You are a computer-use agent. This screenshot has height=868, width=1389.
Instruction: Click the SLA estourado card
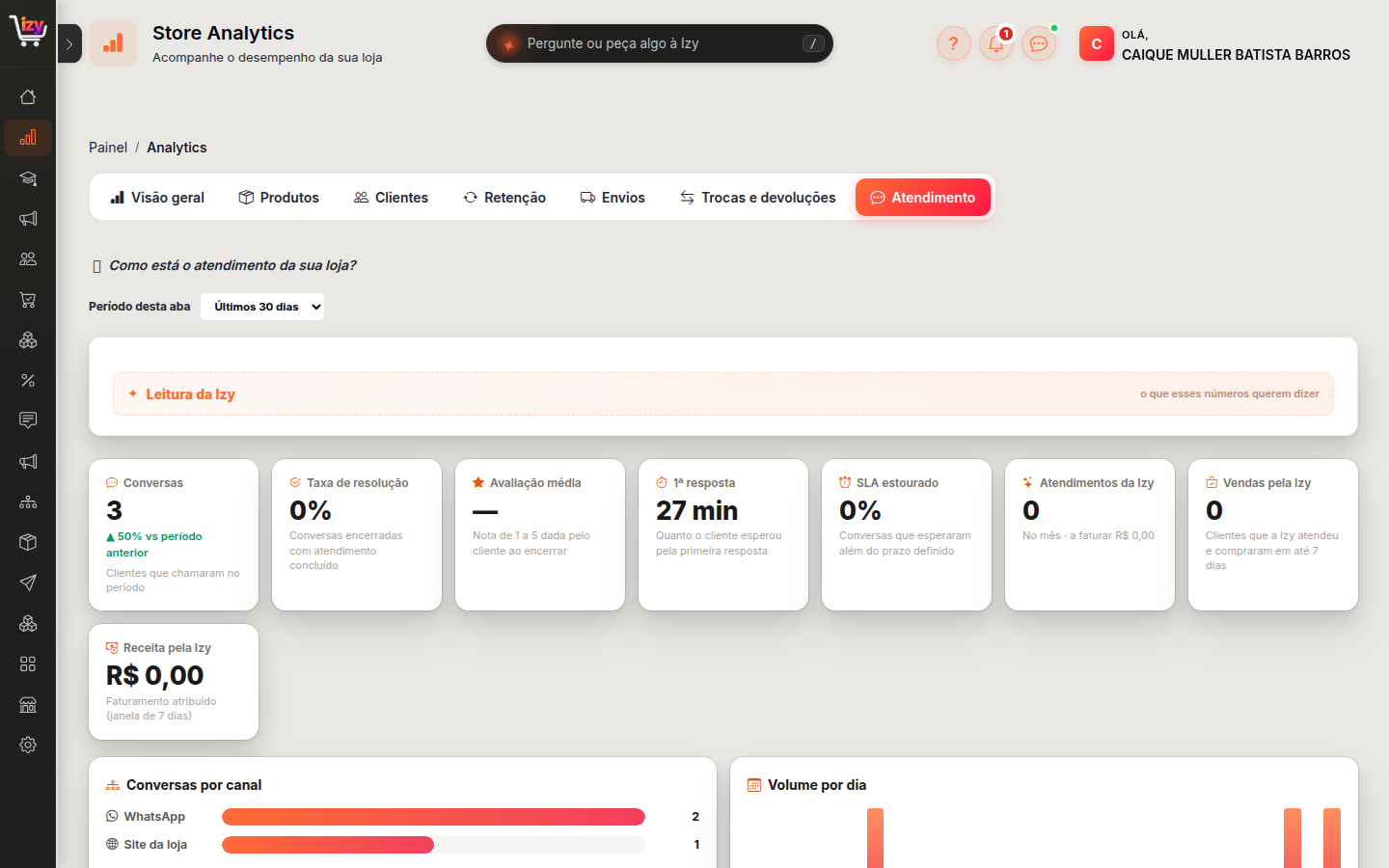pyautogui.click(x=907, y=534)
